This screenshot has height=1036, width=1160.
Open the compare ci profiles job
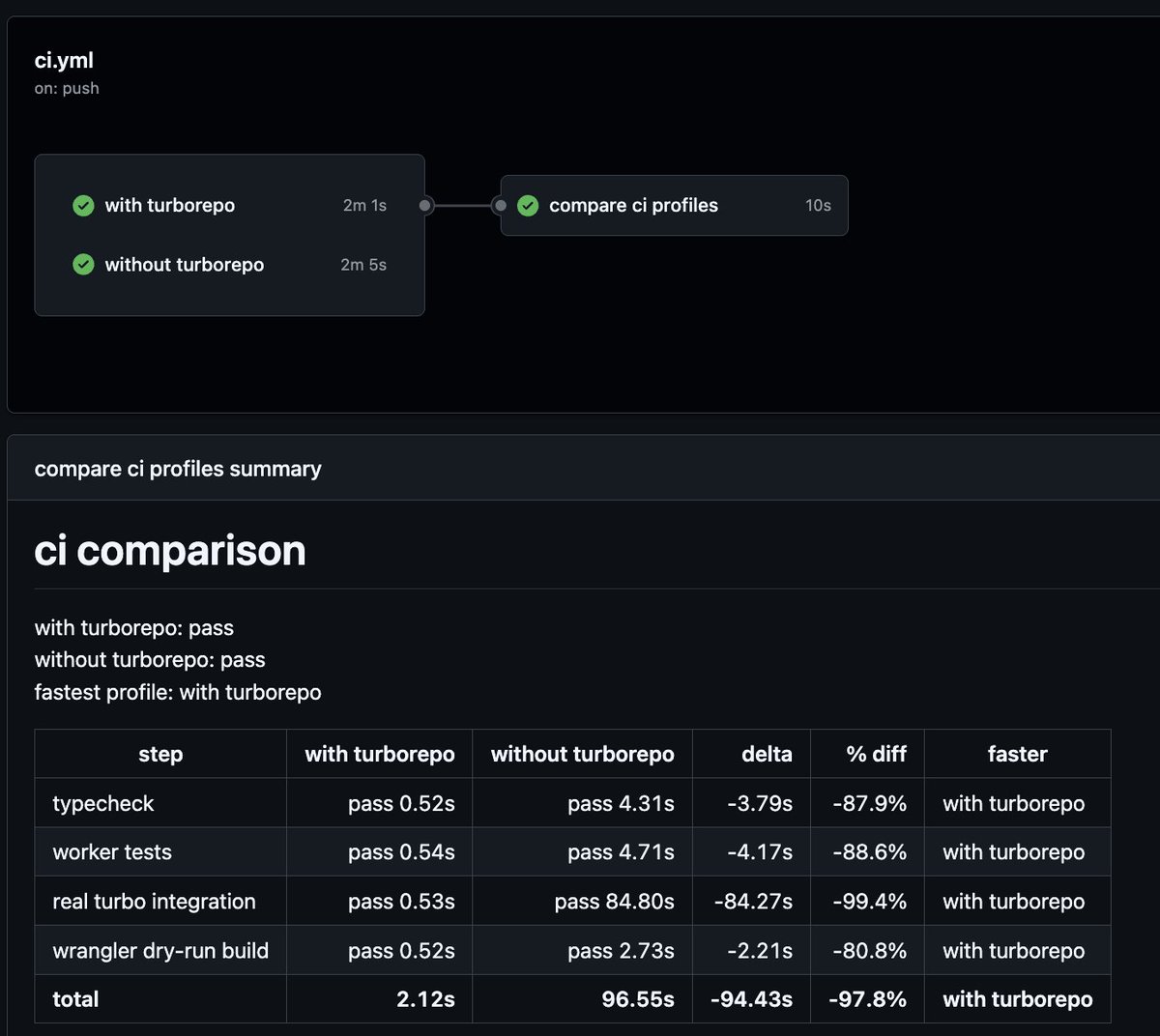point(674,205)
